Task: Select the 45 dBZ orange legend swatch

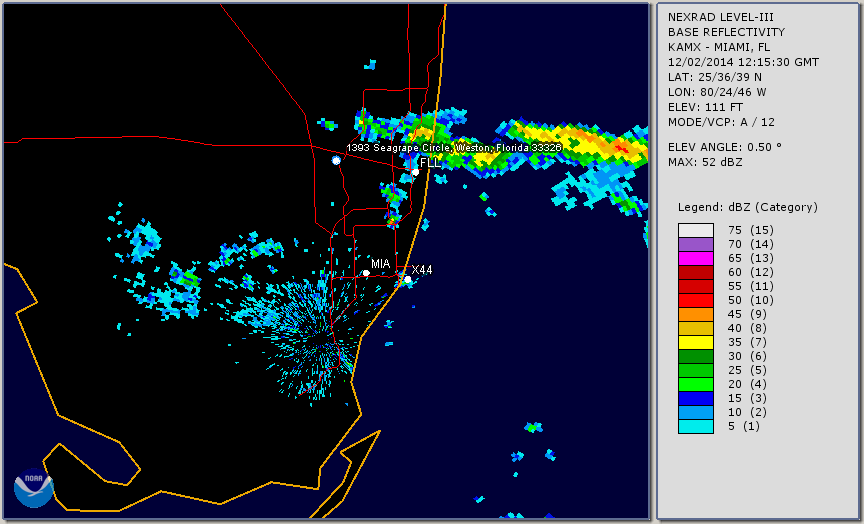Action: click(x=695, y=314)
